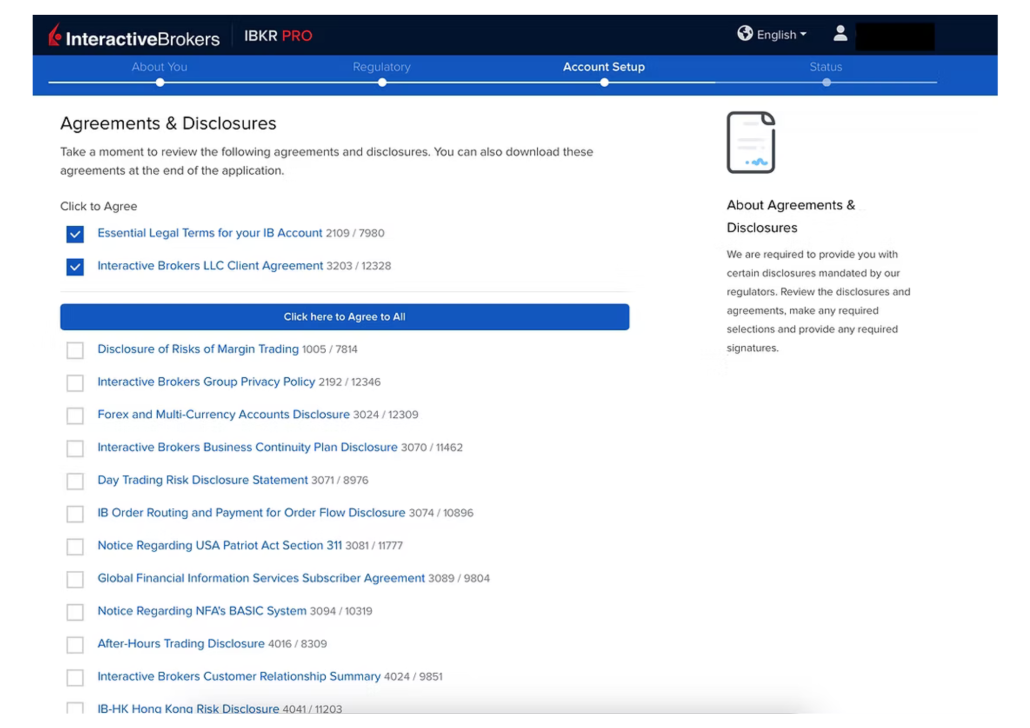Check Global Financial Information Services Agreement box
This screenshot has width=1030, height=728.
(75, 580)
